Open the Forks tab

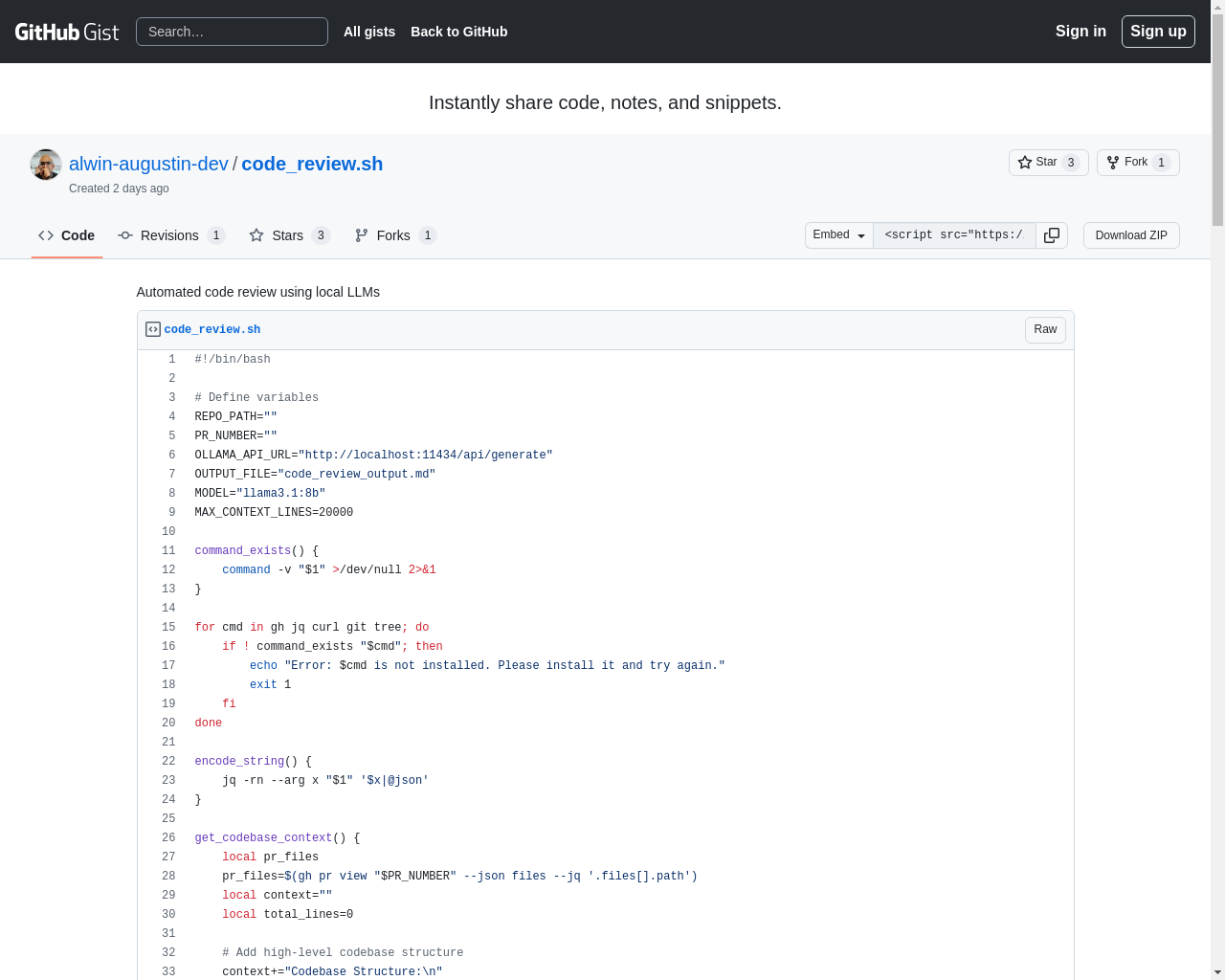395,235
